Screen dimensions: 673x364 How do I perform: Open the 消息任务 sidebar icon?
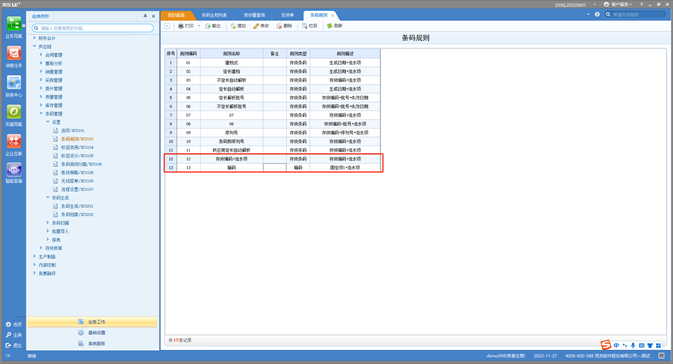click(14, 53)
